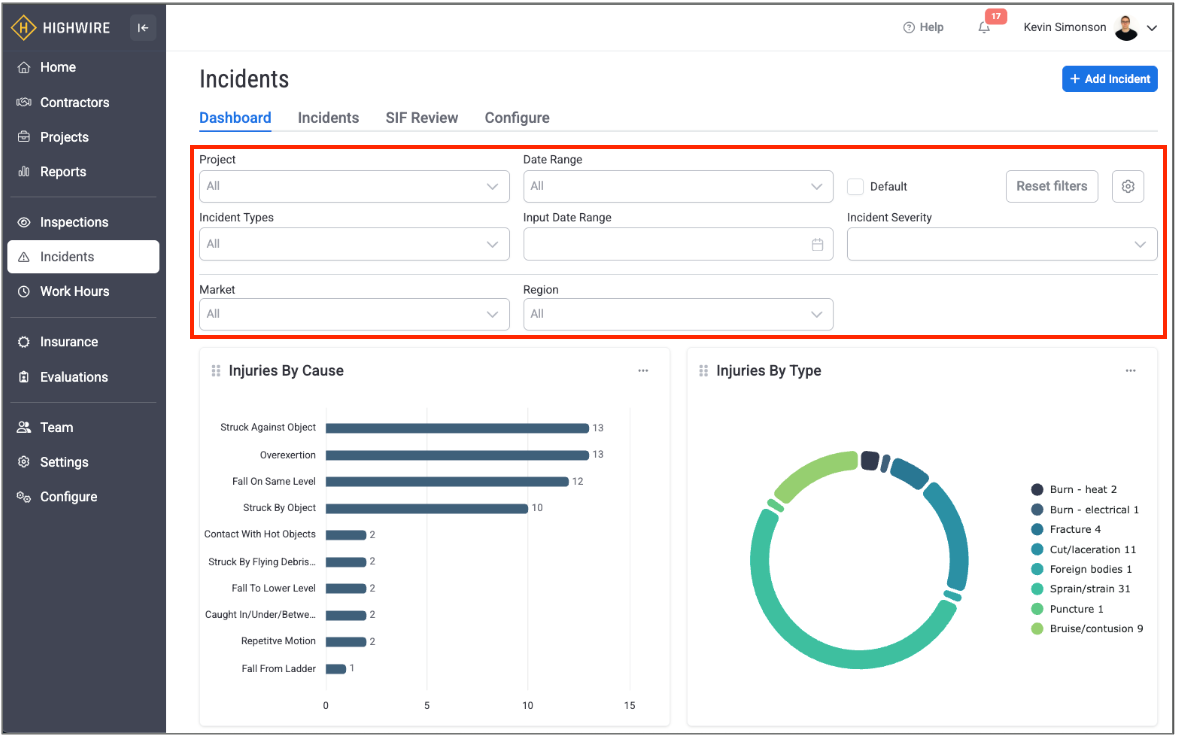Collapse the sidebar with the arrow icon
This screenshot has height=737, width=1177.
pos(143,28)
